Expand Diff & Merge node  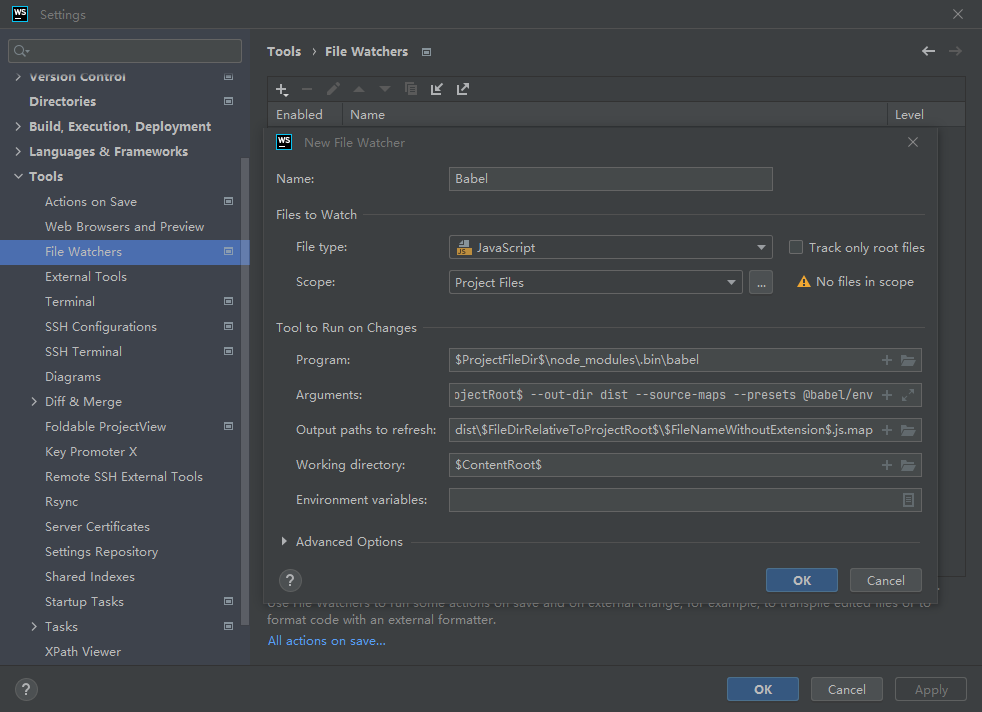tap(34, 401)
